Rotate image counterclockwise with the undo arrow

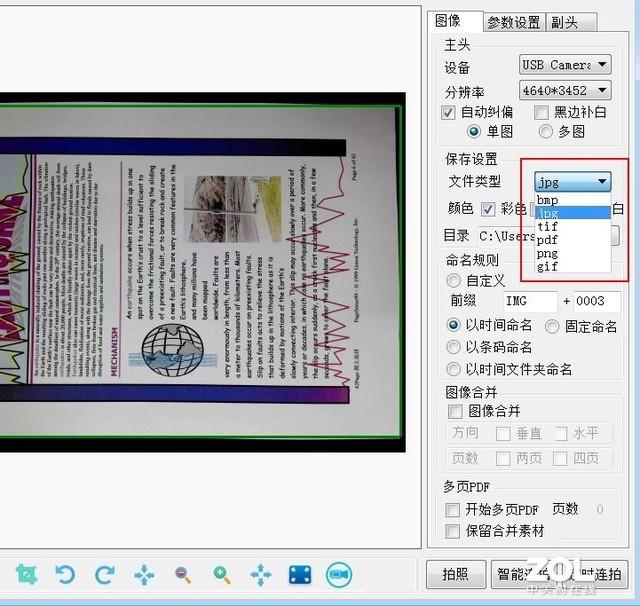(65, 575)
